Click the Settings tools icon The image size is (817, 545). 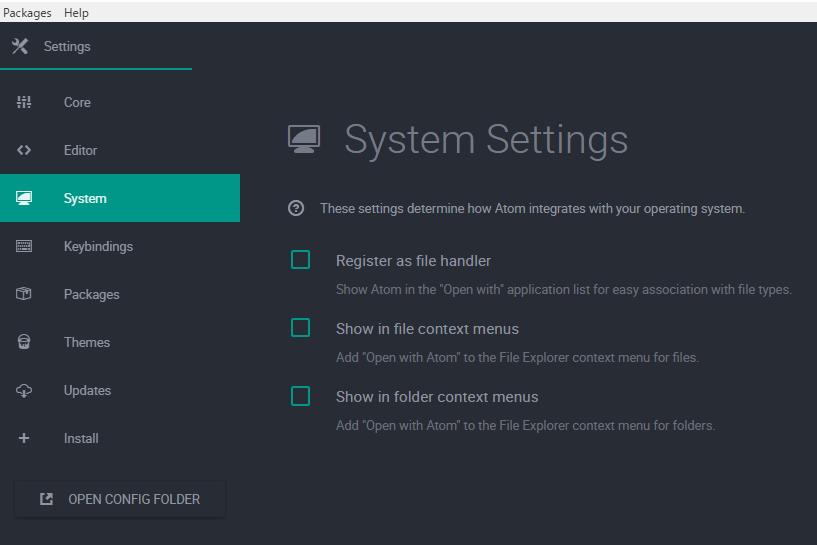[x=20, y=46]
